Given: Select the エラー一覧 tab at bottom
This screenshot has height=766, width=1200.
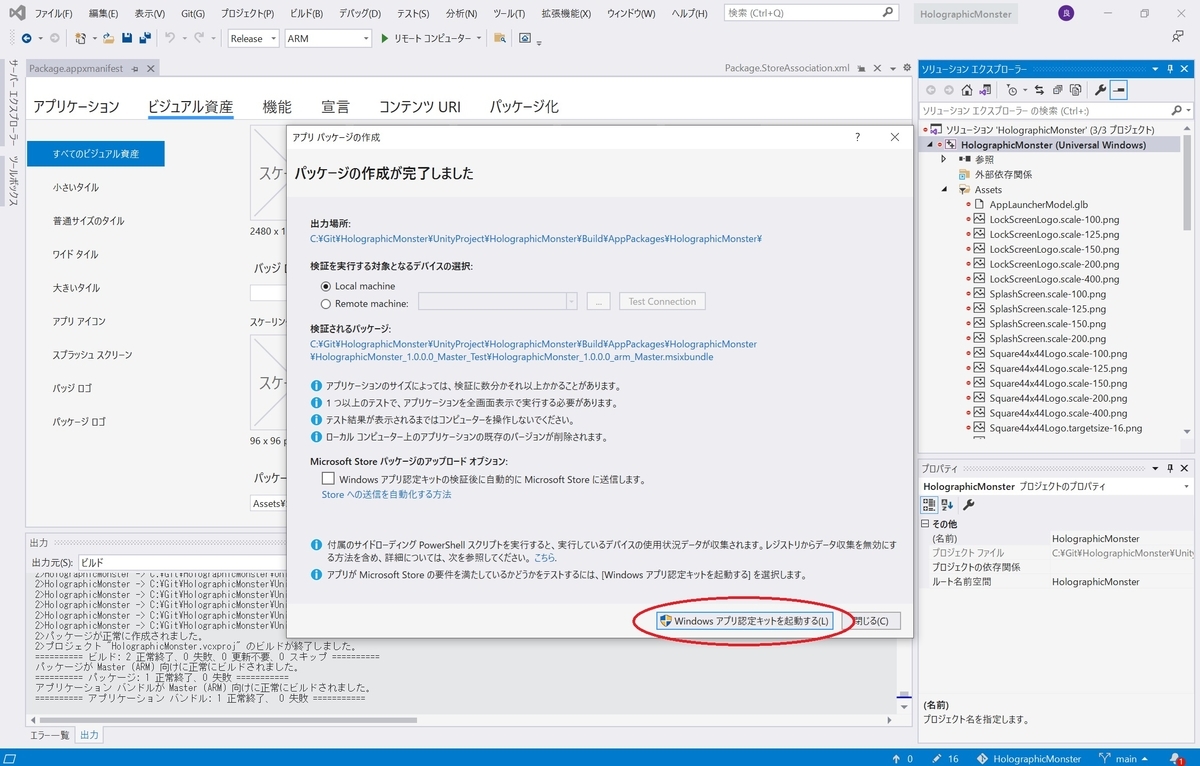Looking at the screenshot, I should [49, 735].
